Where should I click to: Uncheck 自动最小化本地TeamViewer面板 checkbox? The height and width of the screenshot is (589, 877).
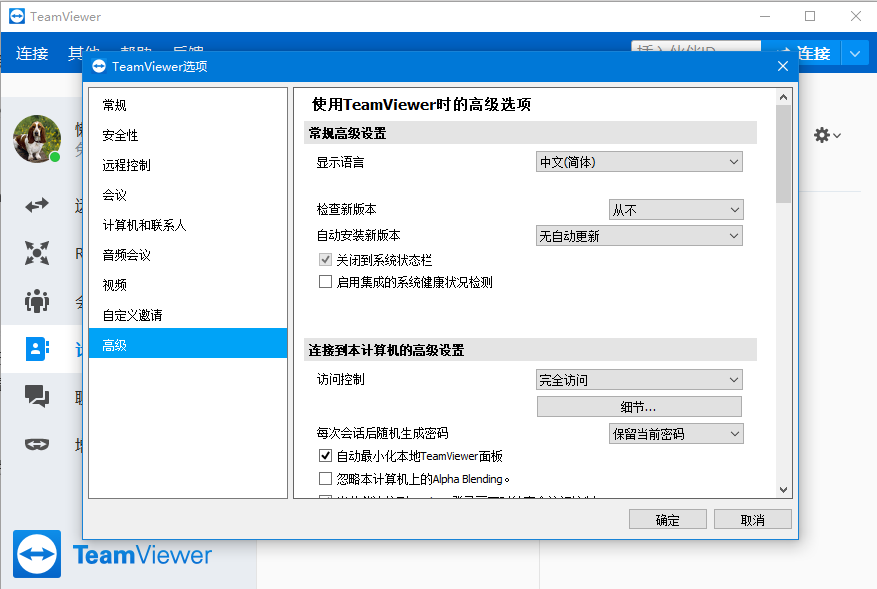325,455
